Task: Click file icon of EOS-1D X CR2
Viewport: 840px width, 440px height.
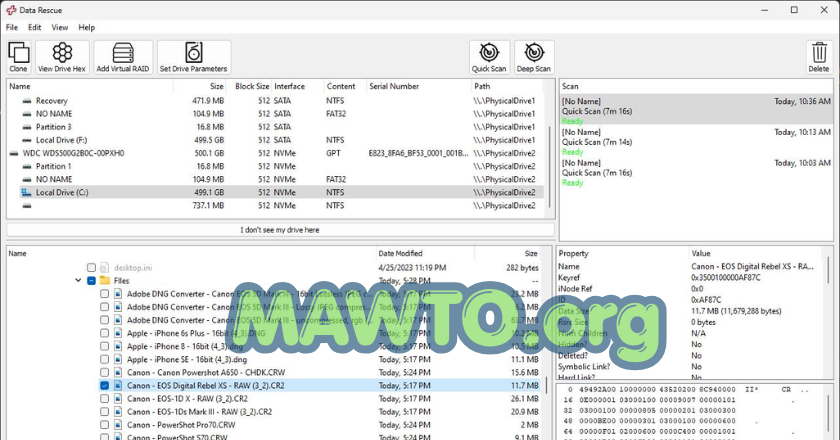Action: (x=118, y=399)
